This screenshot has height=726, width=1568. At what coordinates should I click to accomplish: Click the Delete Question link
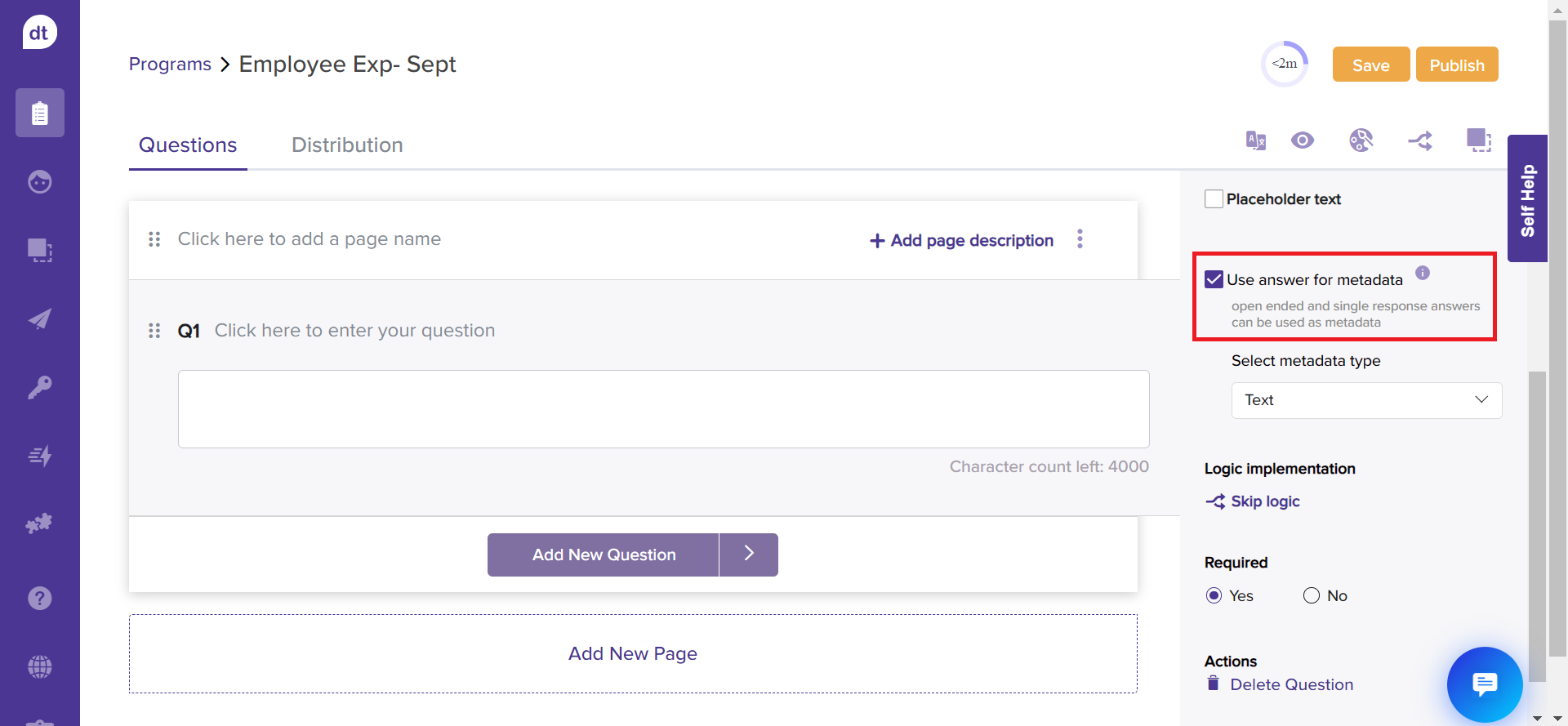[1291, 685]
